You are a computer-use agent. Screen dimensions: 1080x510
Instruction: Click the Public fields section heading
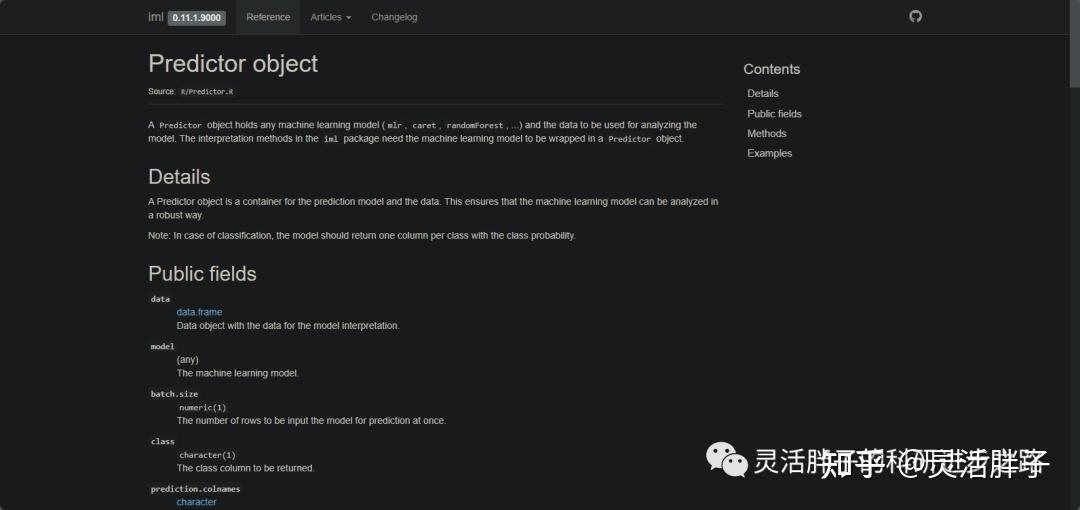click(x=202, y=274)
